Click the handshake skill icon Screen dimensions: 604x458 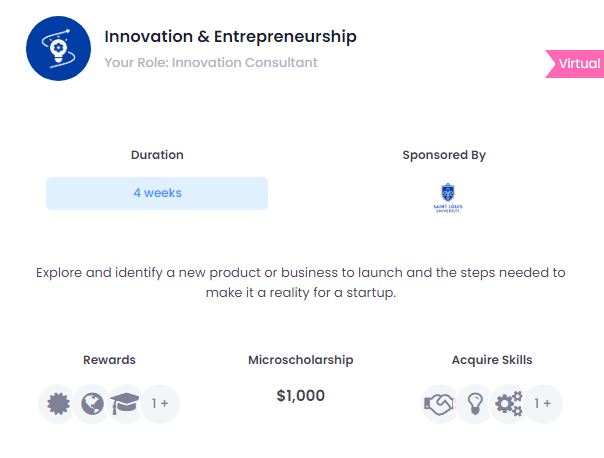pos(439,404)
